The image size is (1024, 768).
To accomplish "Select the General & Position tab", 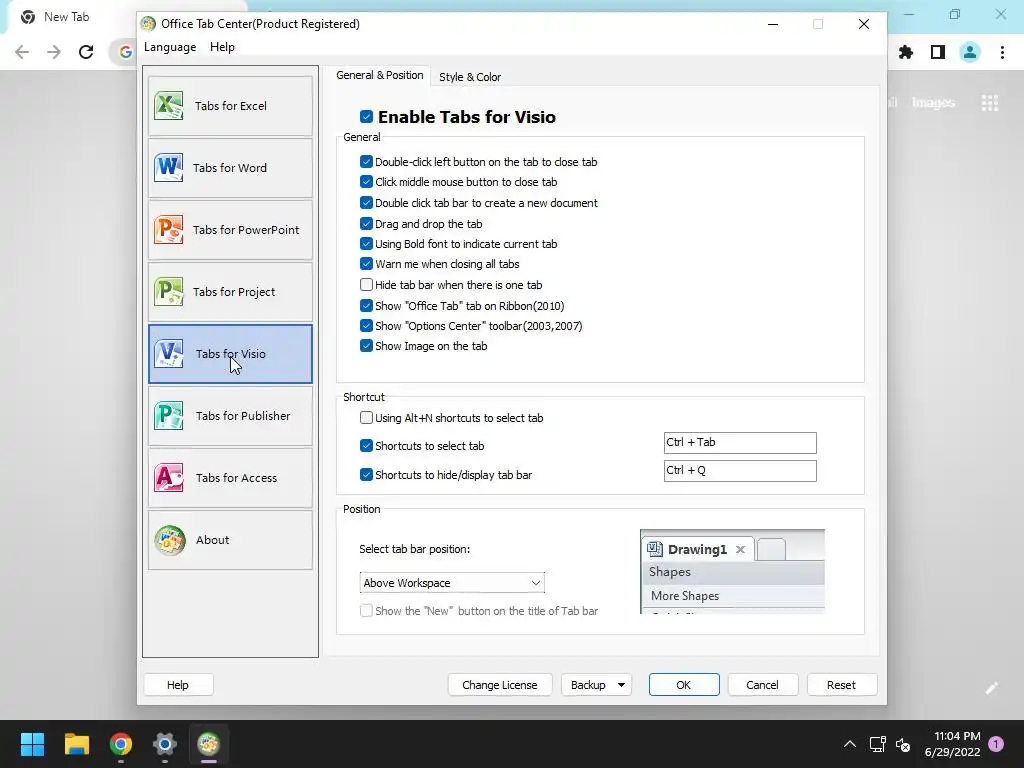I will tap(379, 75).
